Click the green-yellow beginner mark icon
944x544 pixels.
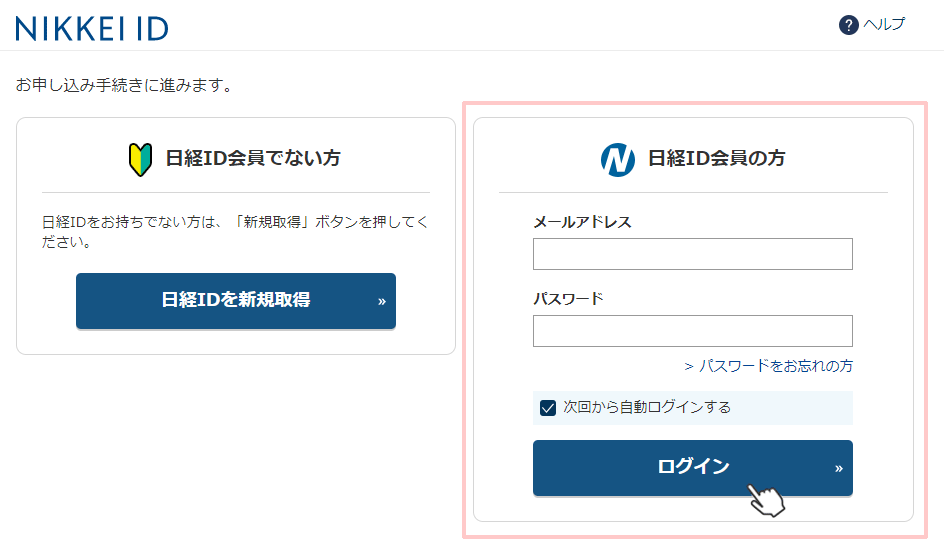click(140, 159)
